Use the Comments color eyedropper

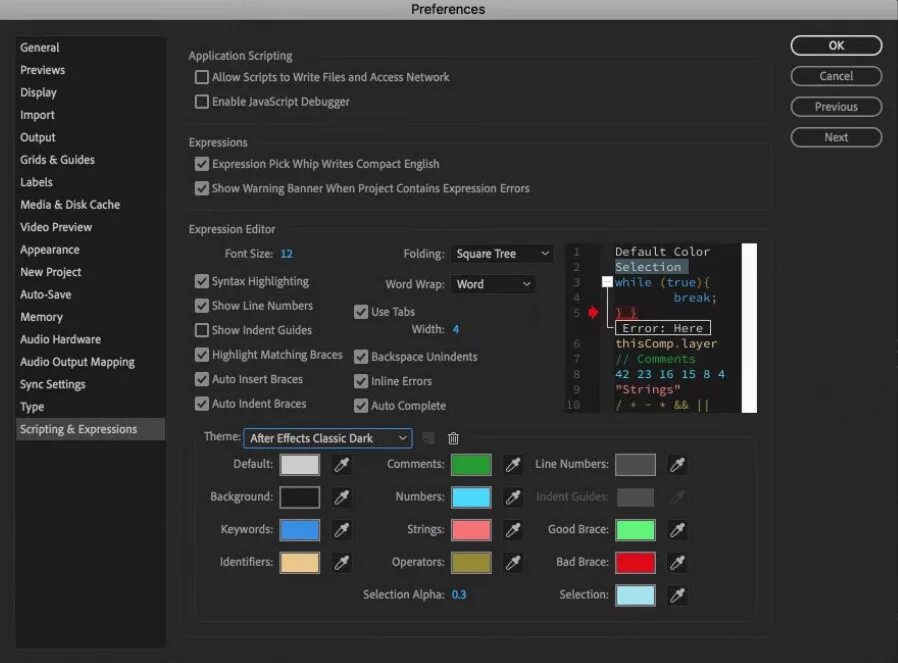[513, 464]
